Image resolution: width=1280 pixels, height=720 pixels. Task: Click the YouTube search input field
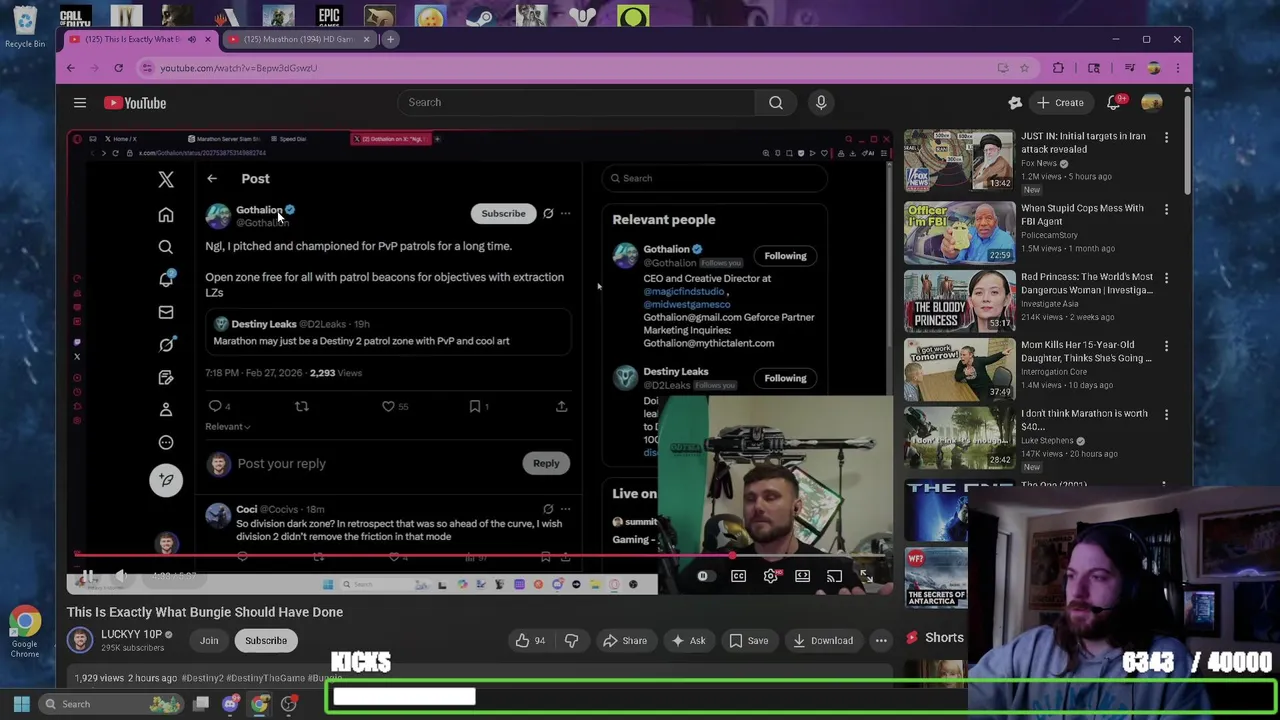click(x=577, y=102)
